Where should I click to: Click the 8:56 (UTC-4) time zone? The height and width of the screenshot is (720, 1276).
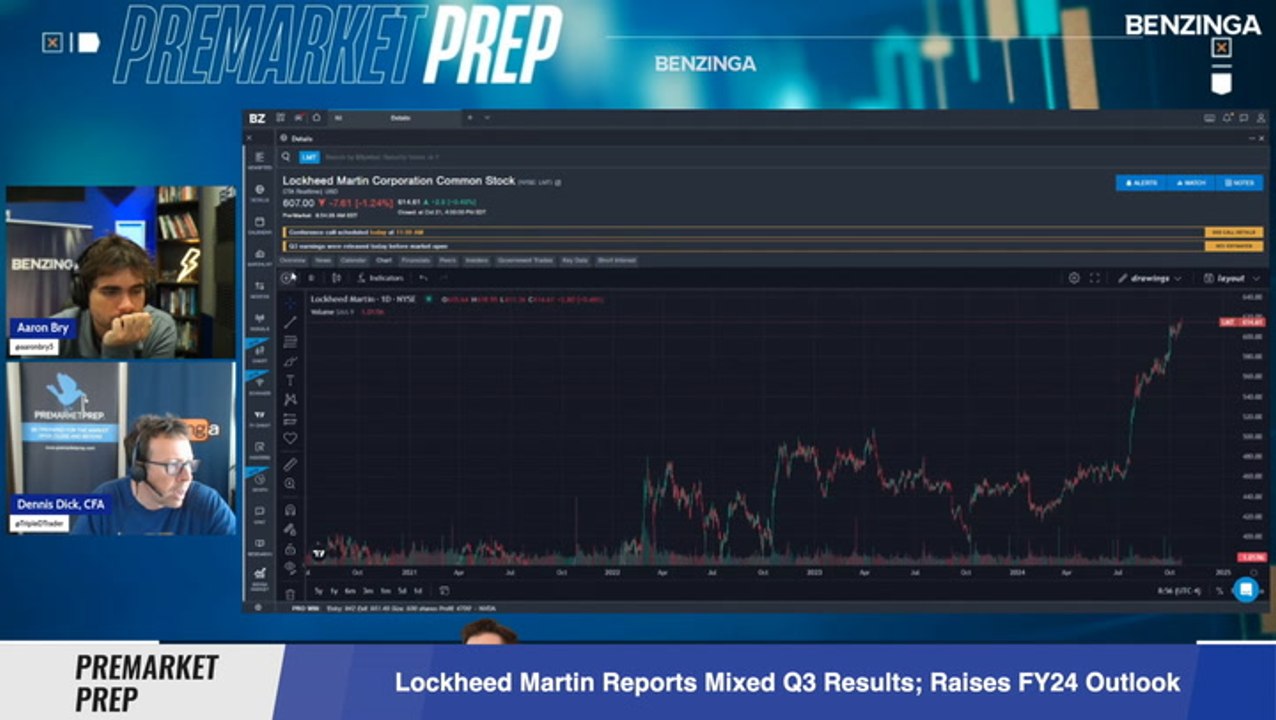click(1179, 591)
